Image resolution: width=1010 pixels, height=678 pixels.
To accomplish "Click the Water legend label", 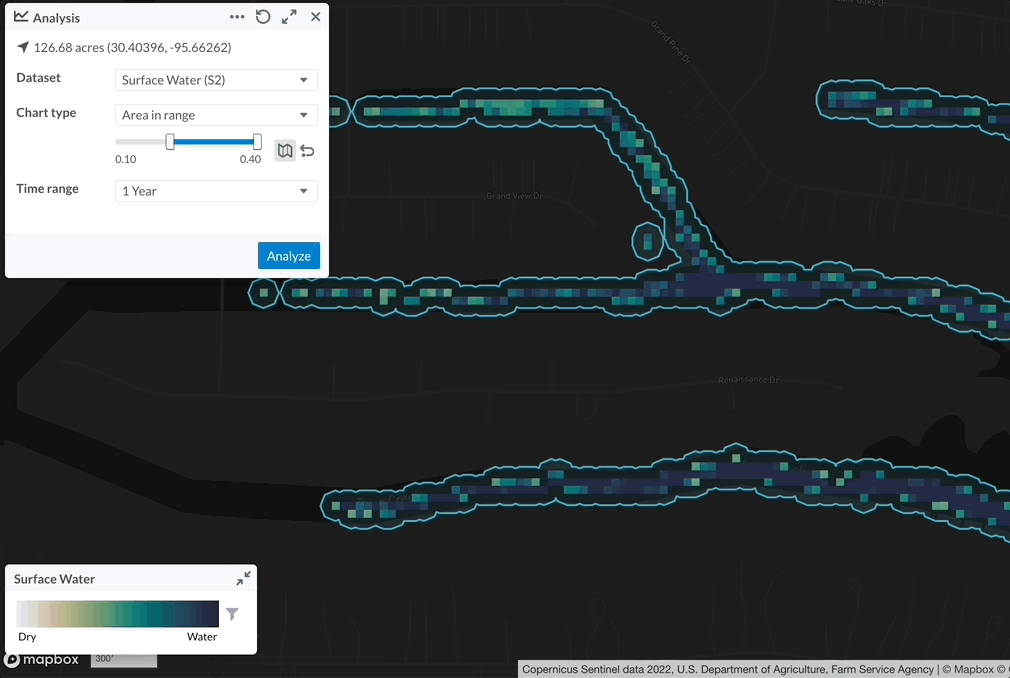I will pos(202,636).
